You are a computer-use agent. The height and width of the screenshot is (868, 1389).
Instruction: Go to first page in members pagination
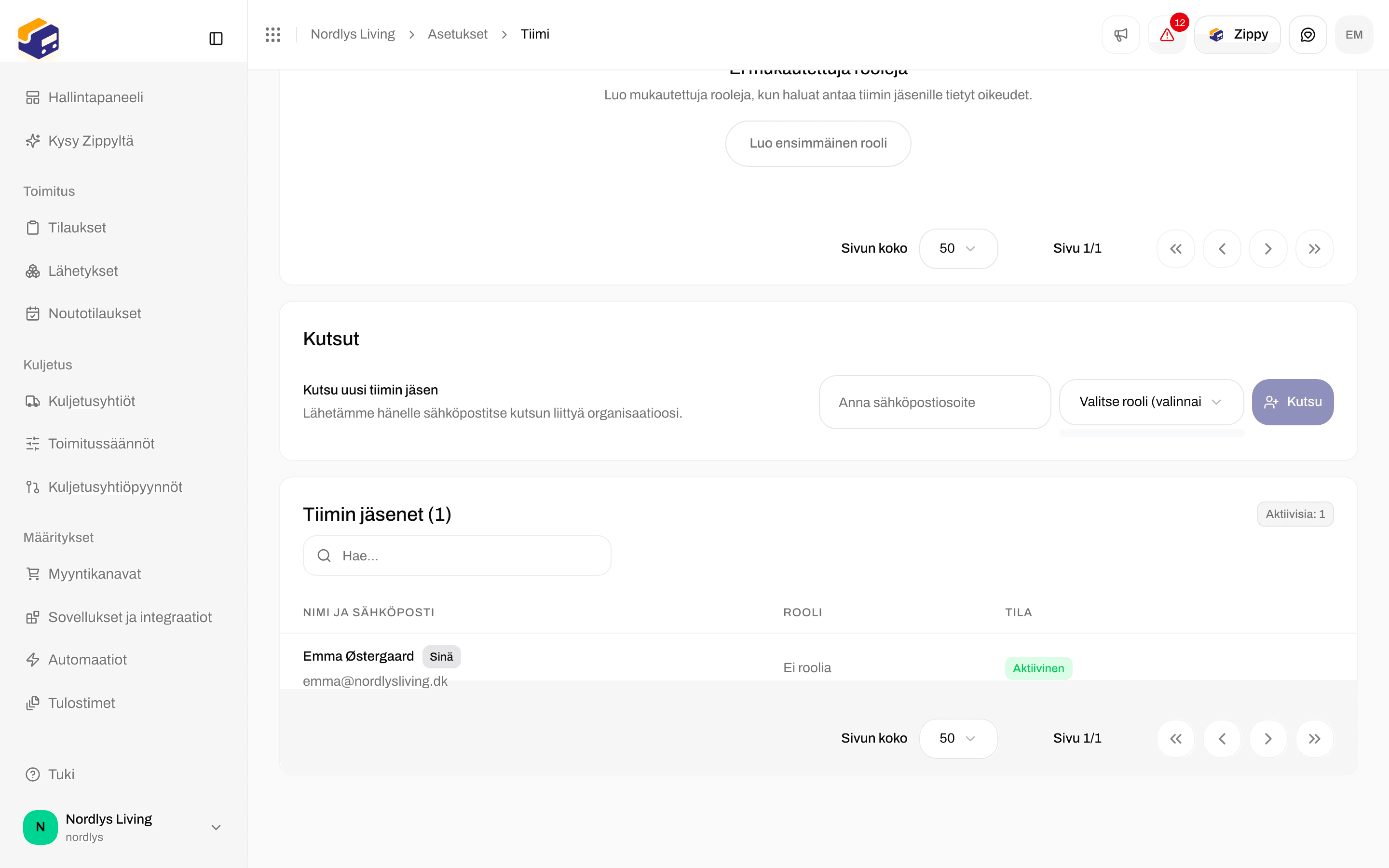[1175, 738]
